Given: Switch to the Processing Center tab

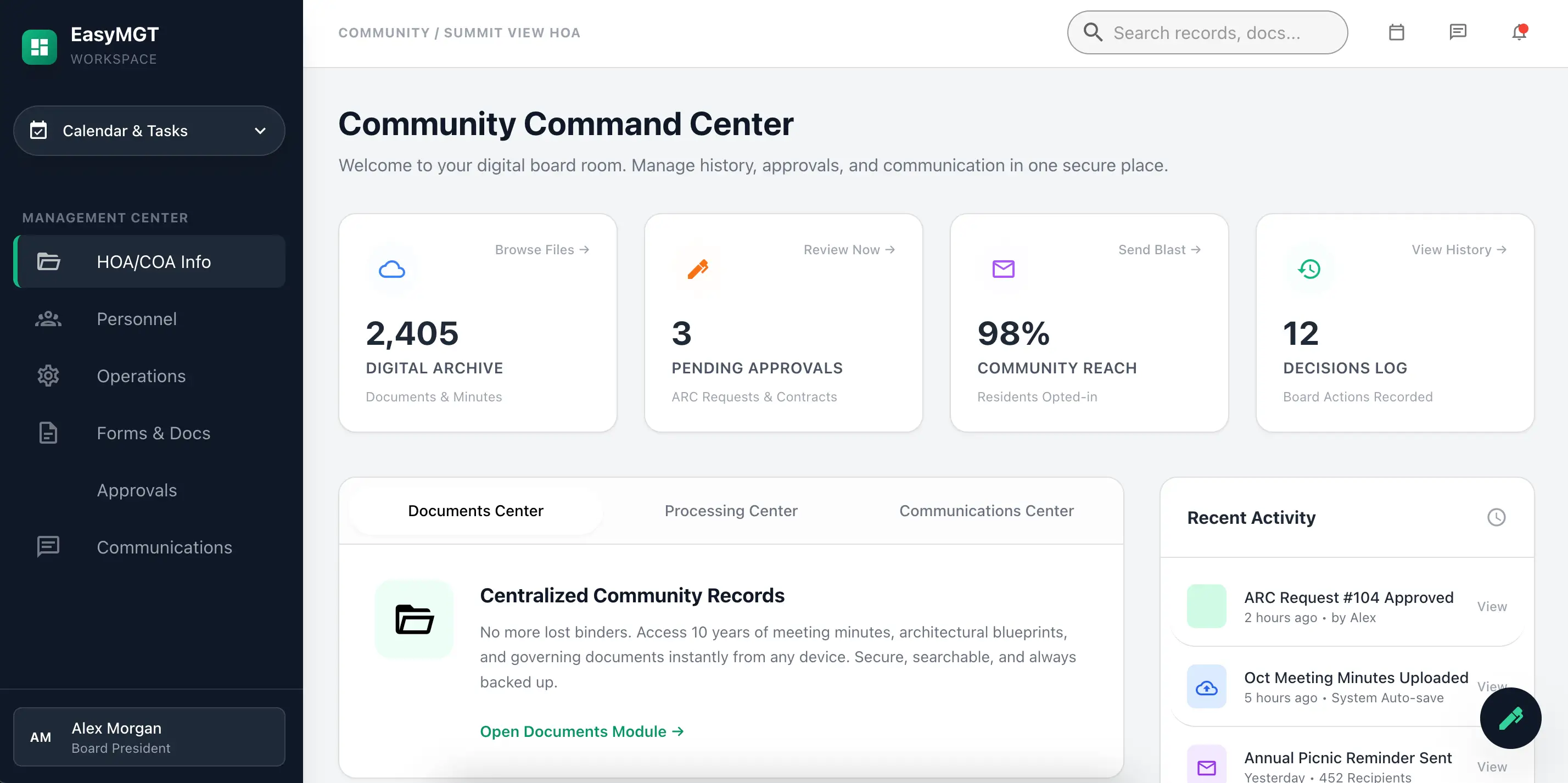Looking at the screenshot, I should (x=730, y=510).
